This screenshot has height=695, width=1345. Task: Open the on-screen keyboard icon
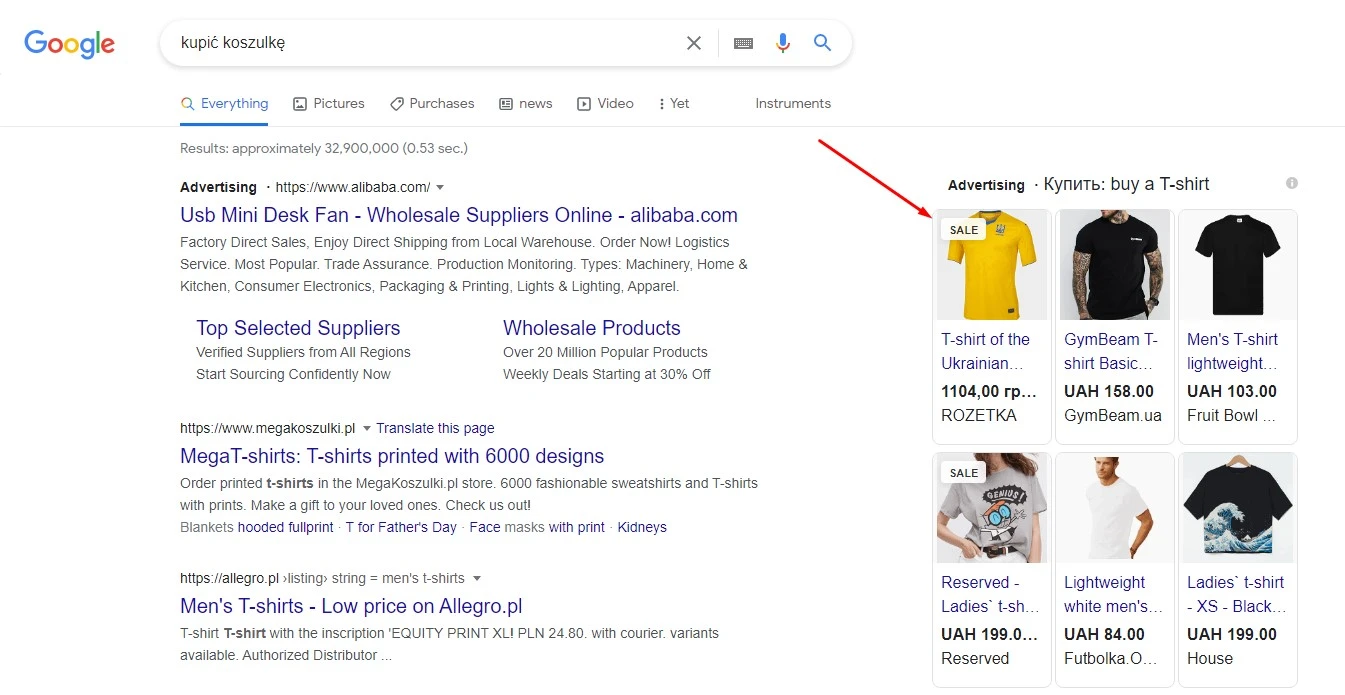click(x=743, y=43)
